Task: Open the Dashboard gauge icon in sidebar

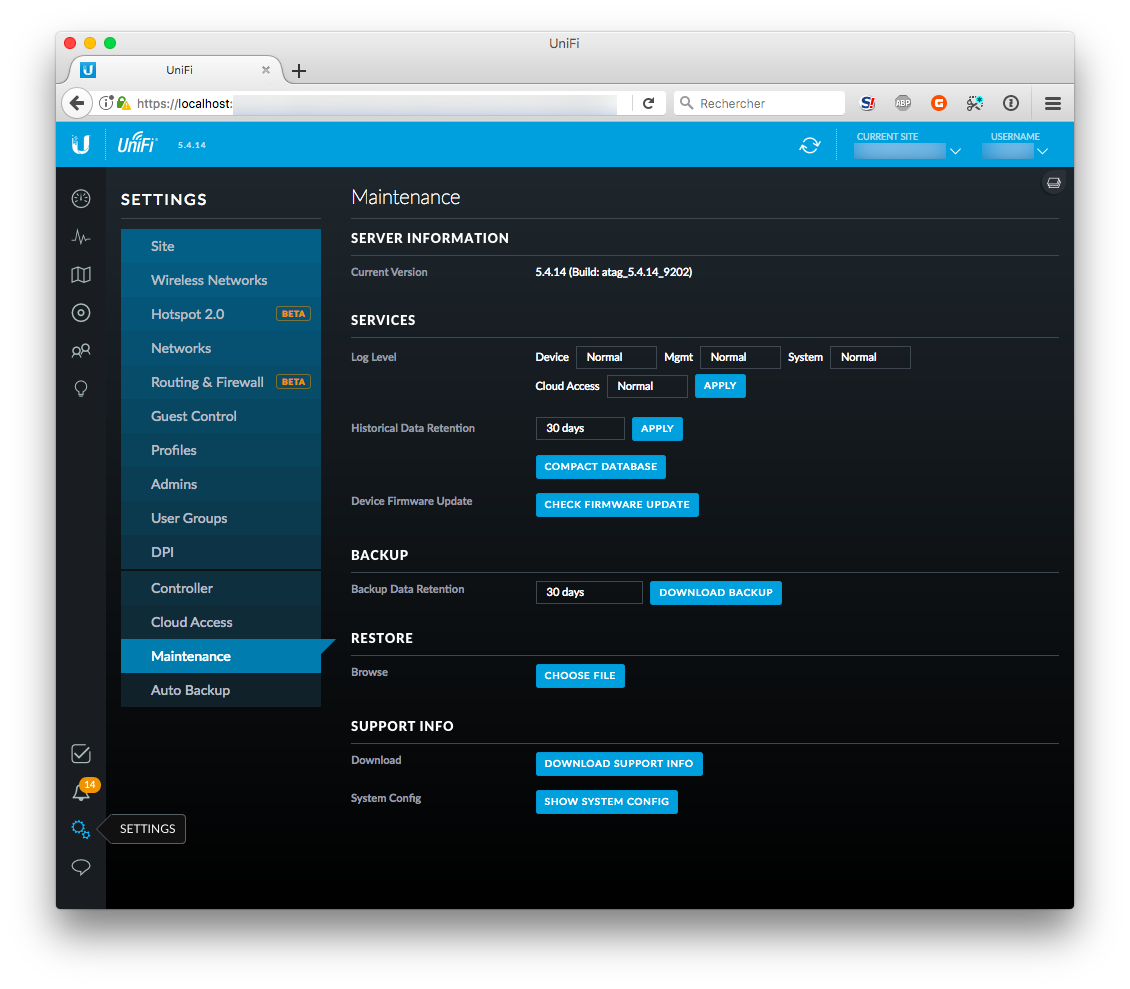Action: [81, 198]
